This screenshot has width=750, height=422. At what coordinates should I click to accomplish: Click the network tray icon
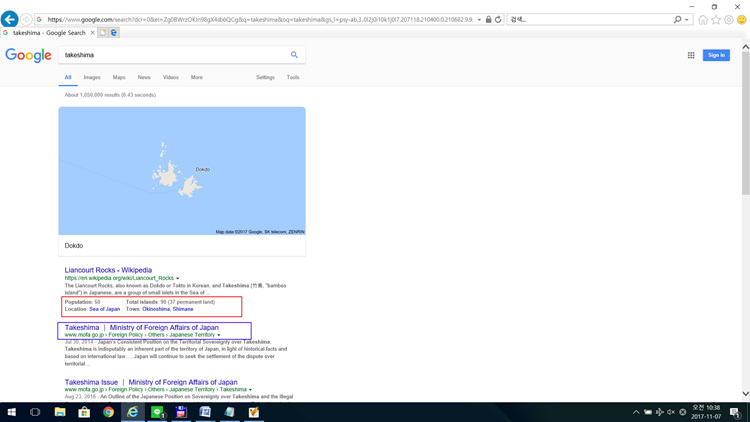659,412
